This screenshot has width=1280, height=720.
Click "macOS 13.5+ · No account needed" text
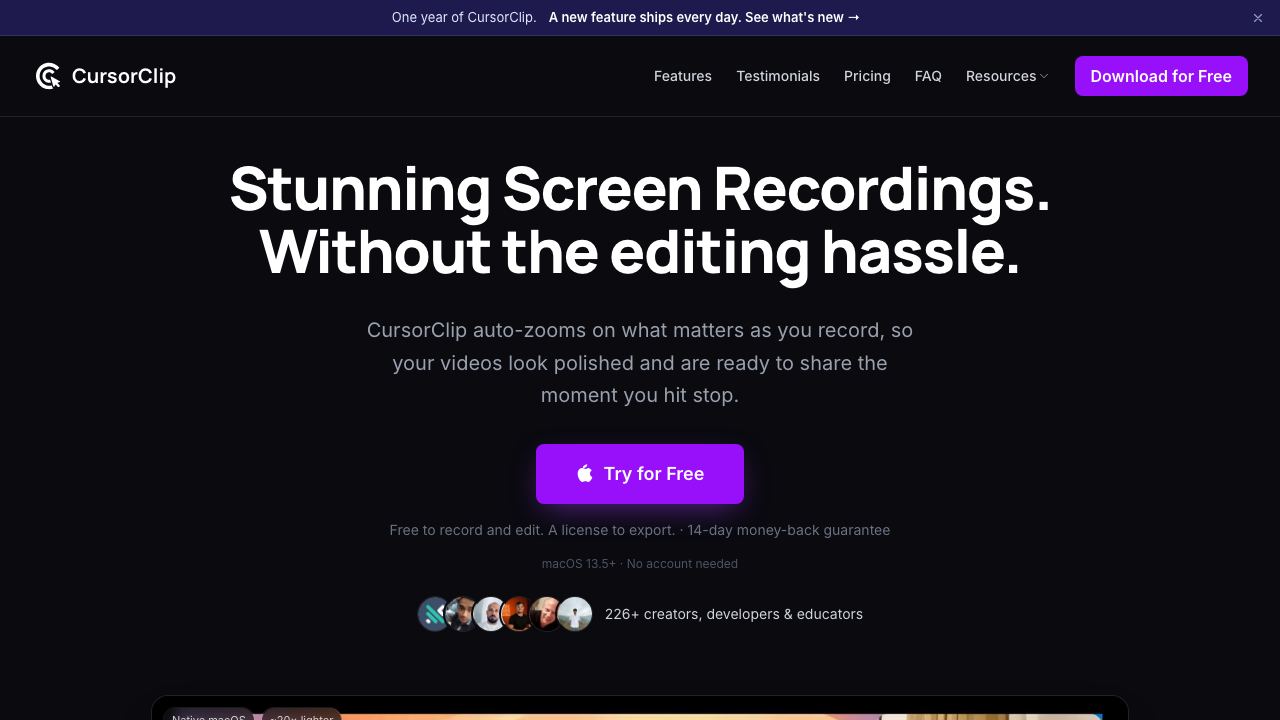640,564
